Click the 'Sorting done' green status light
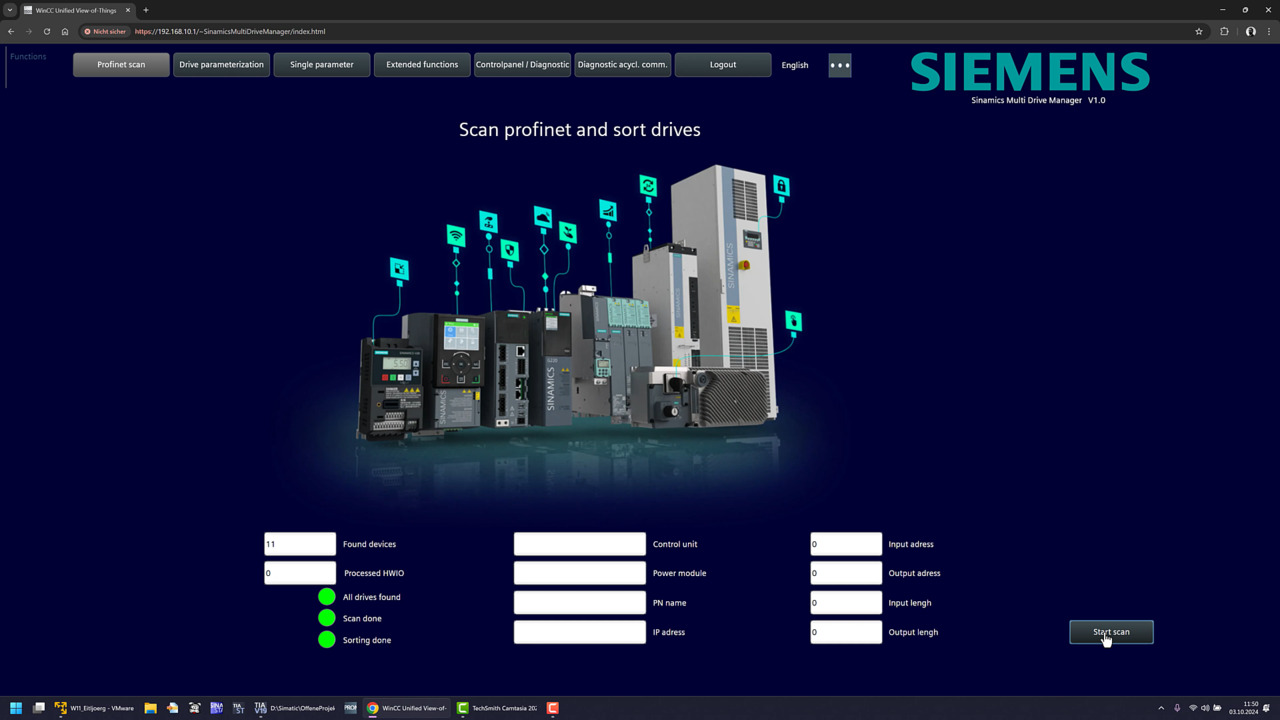Image resolution: width=1280 pixels, height=720 pixels. 327,640
